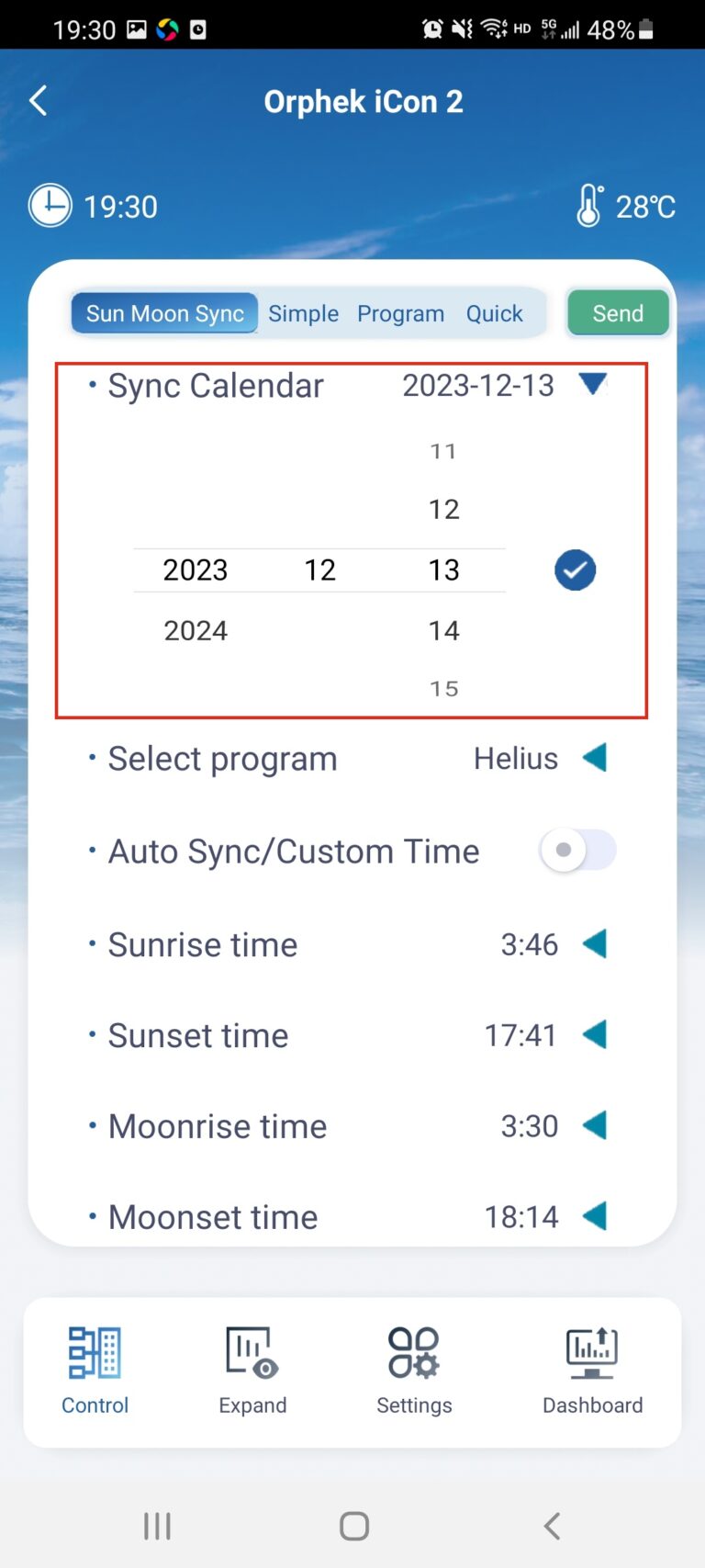The image size is (705, 1568).
Task: Toggle the Auto Sync/Custom Time switch
Action: point(577,851)
